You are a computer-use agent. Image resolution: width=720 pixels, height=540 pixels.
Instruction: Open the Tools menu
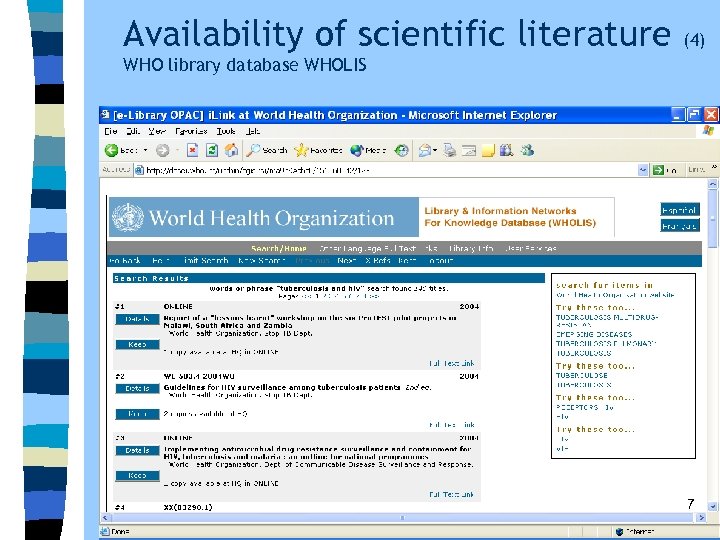click(x=226, y=131)
